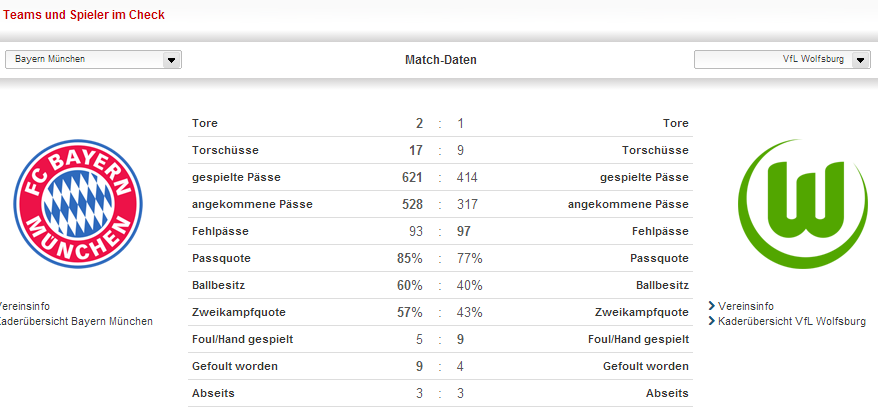Click the right Abseits row label
The height and width of the screenshot is (413, 878).
667,393
